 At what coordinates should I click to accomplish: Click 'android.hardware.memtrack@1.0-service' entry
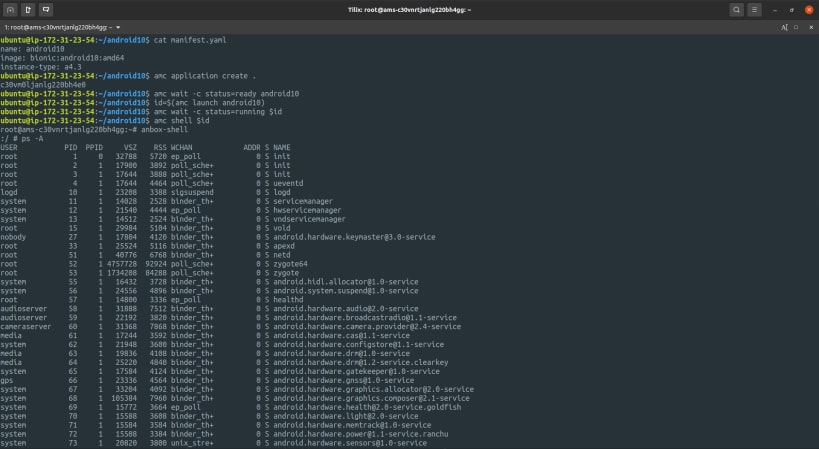pos(352,425)
